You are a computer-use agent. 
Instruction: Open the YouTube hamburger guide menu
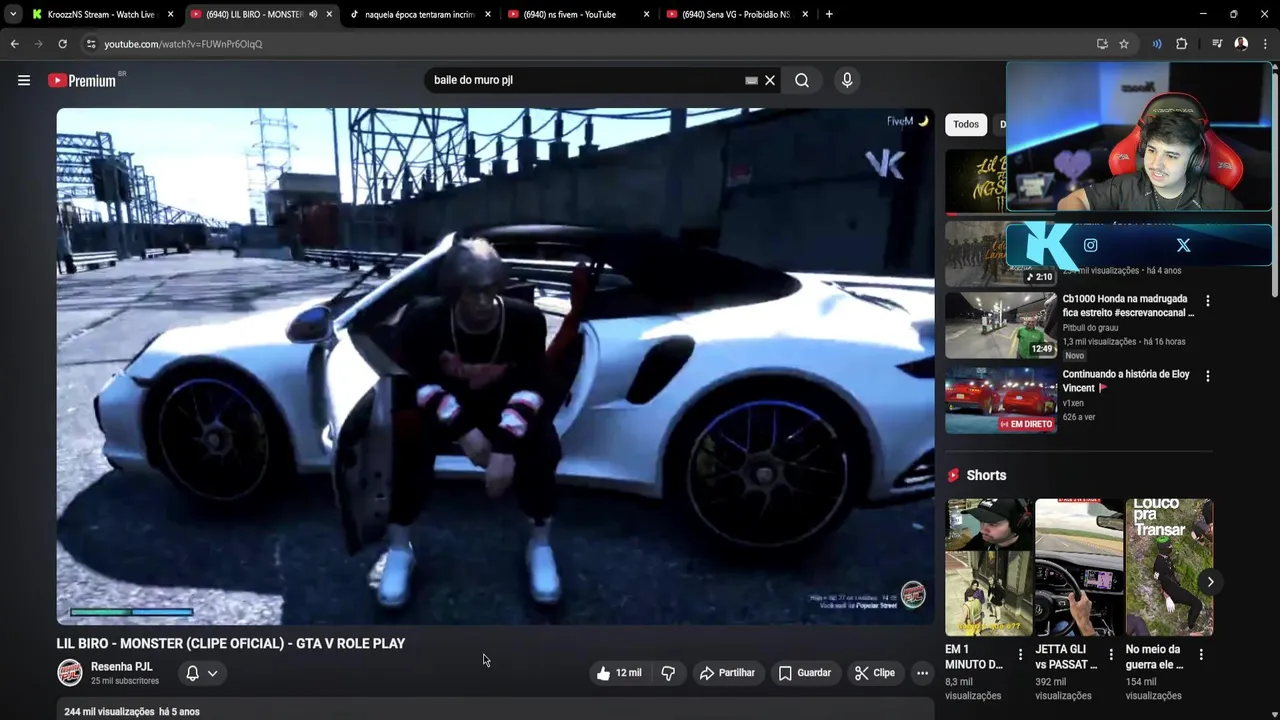[24, 80]
